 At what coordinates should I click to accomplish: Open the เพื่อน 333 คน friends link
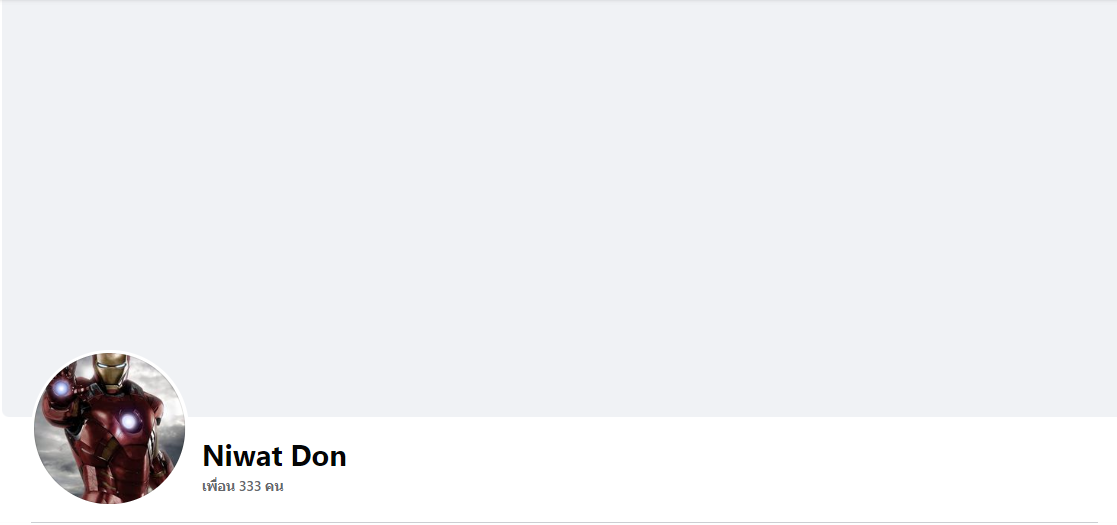(242, 487)
